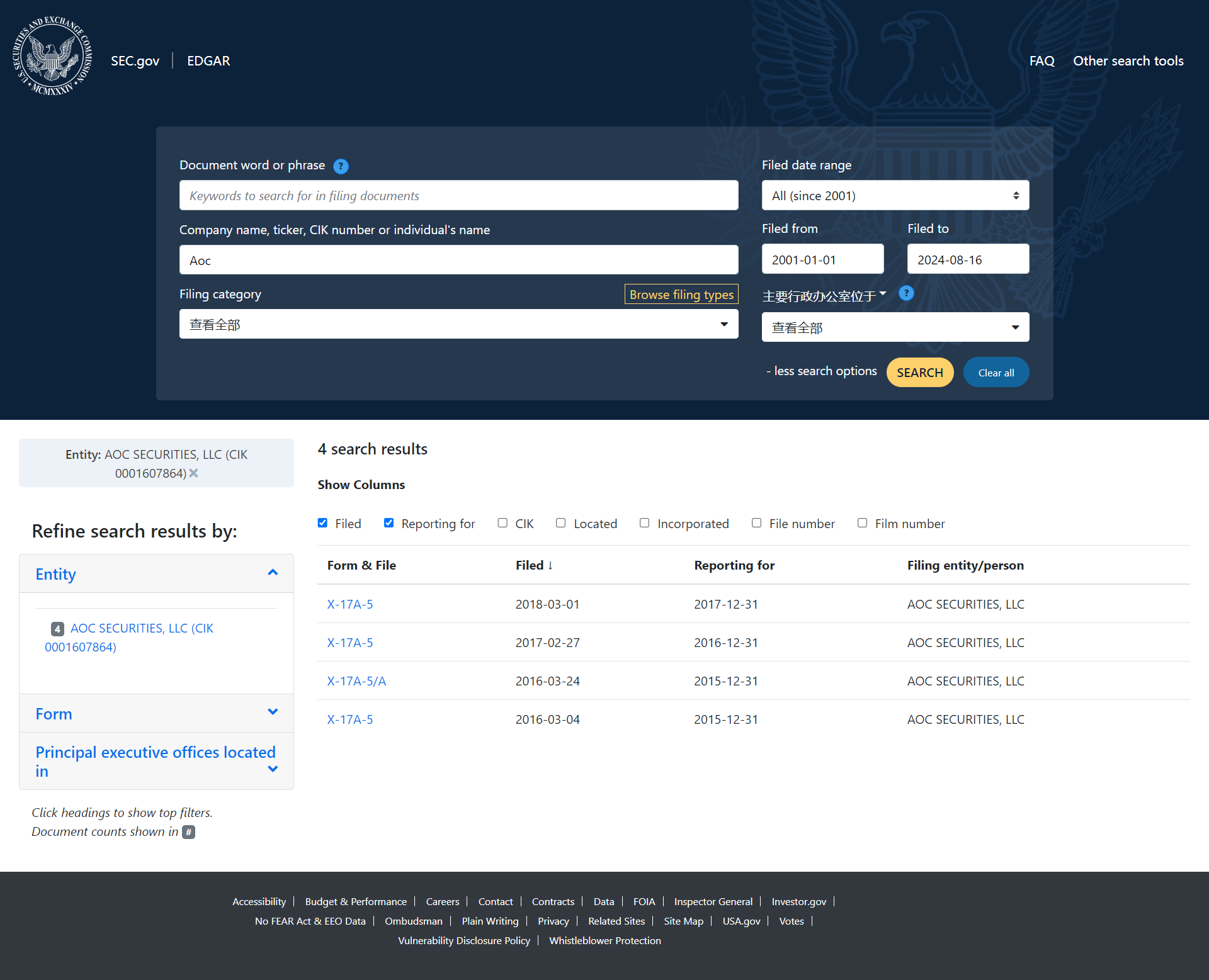
Task: Toggle the Reporting for column checkbox
Action: click(389, 523)
